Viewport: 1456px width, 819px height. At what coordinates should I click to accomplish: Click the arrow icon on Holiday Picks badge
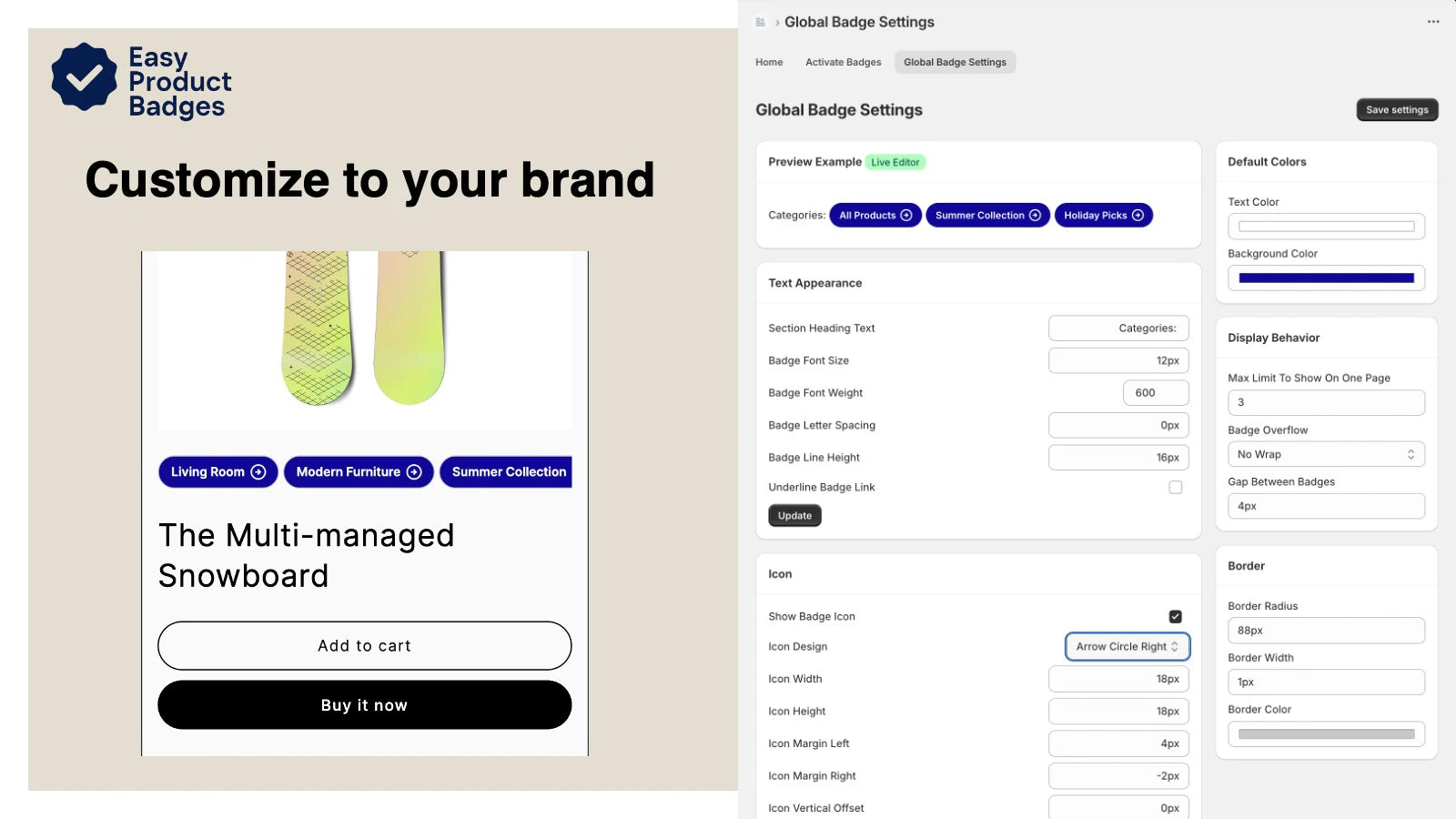(1137, 216)
